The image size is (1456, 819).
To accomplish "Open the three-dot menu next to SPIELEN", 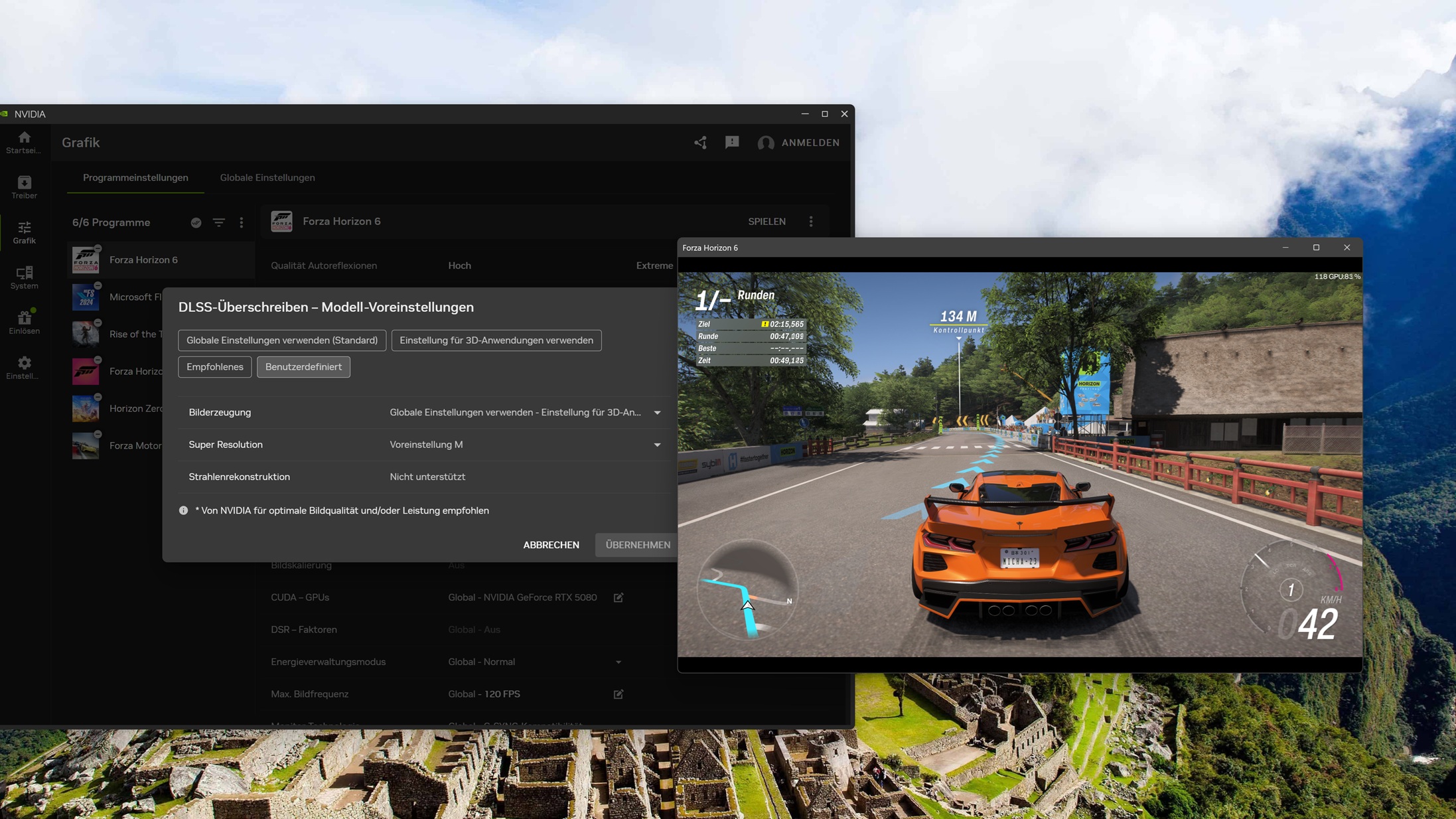I will coord(811,222).
